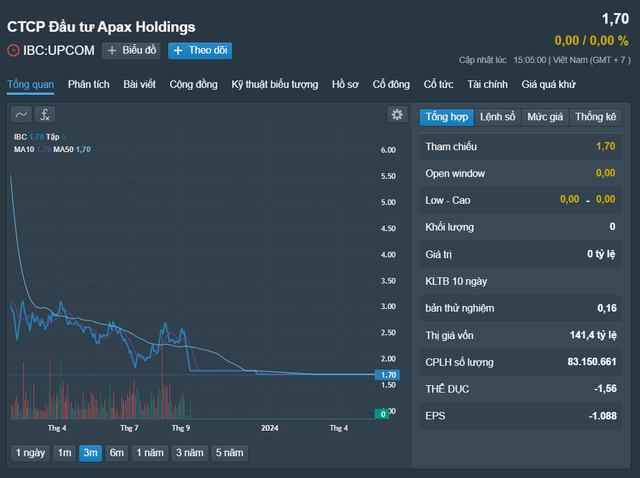Open the Tài chính tab
The width and height of the screenshot is (640, 478).
point(487,84)
